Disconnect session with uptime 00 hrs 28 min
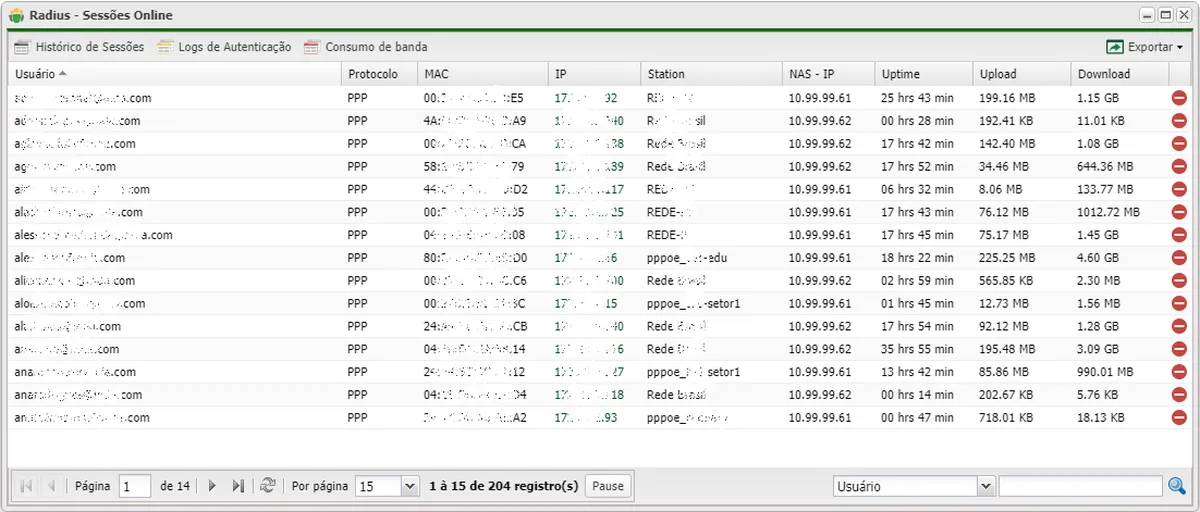The height and width of the screenshot is (512, 1200). point(1180,121)
